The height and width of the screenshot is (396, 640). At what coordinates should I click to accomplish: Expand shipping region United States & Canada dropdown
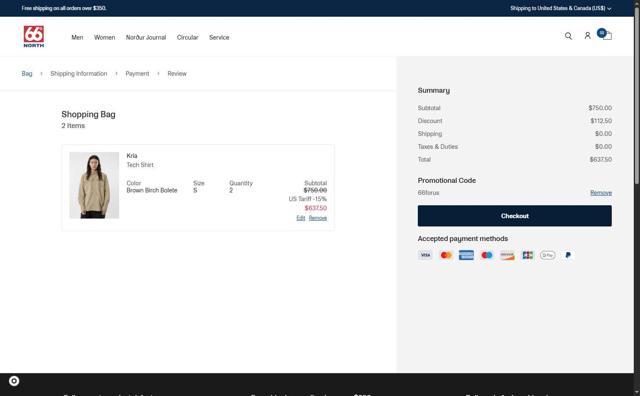click(560, 8)
